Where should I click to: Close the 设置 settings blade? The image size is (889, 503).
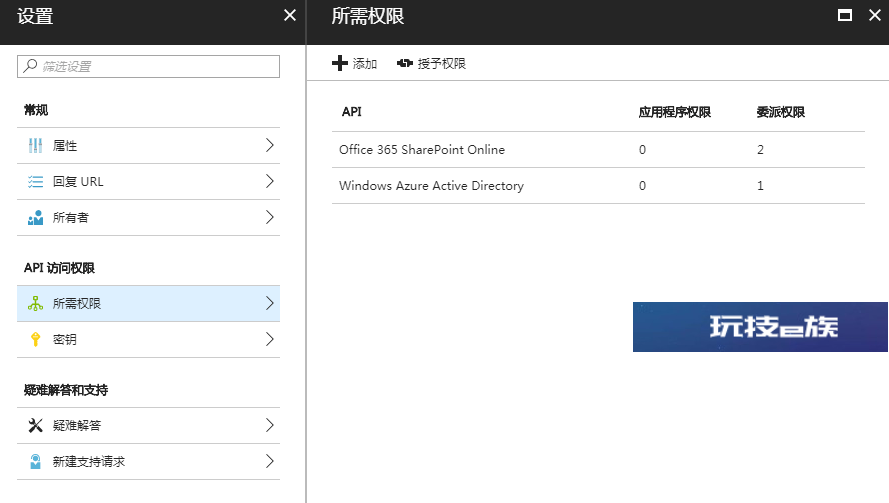tap(290, 15)
